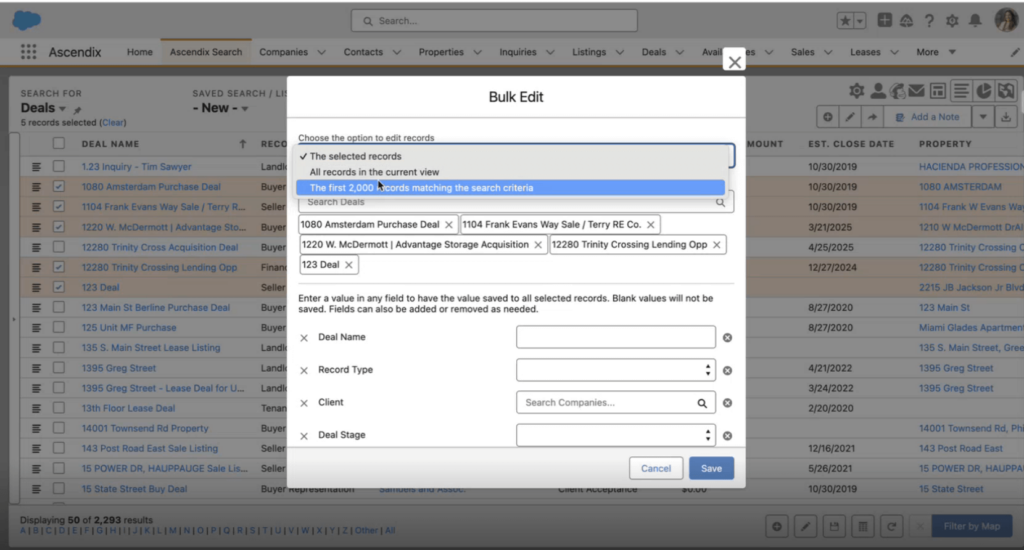Choose 'The selected records' option
The width and height of the screenshot is (1024, 550).
pos(511,157)
